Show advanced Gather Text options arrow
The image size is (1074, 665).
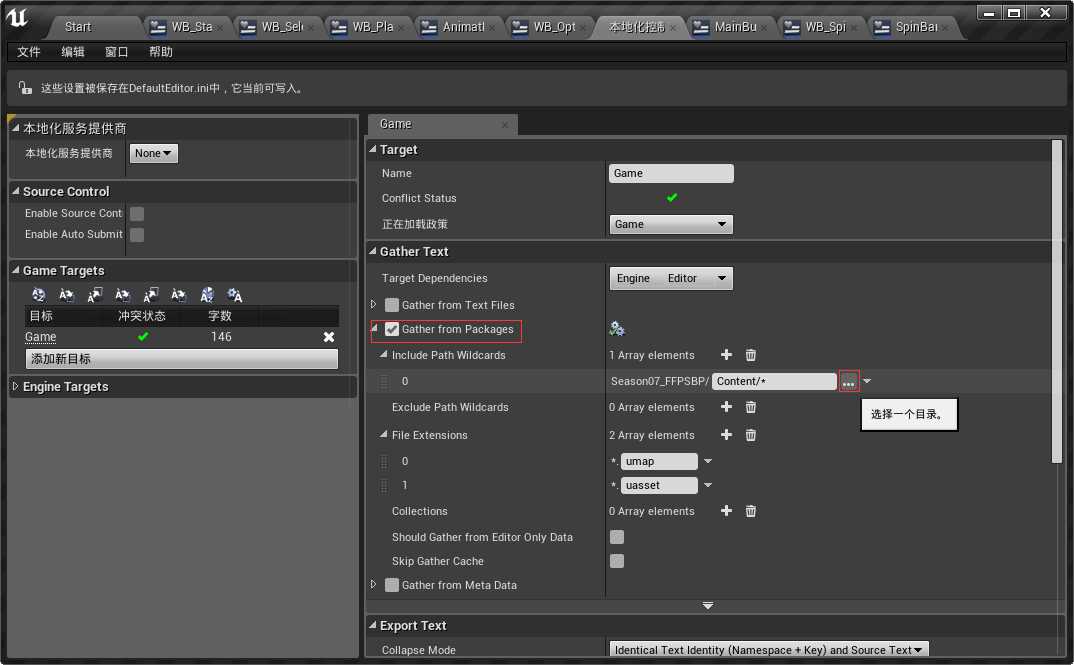[x=708, y=605]
